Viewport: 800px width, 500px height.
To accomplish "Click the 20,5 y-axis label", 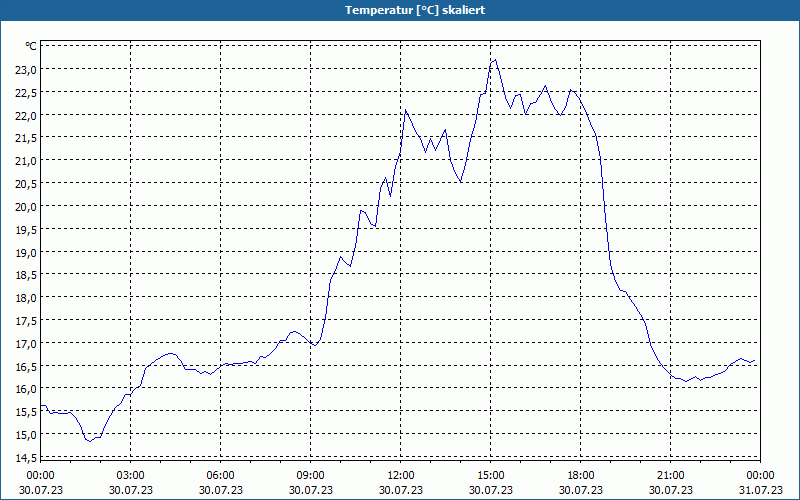I will click(26, 184).
